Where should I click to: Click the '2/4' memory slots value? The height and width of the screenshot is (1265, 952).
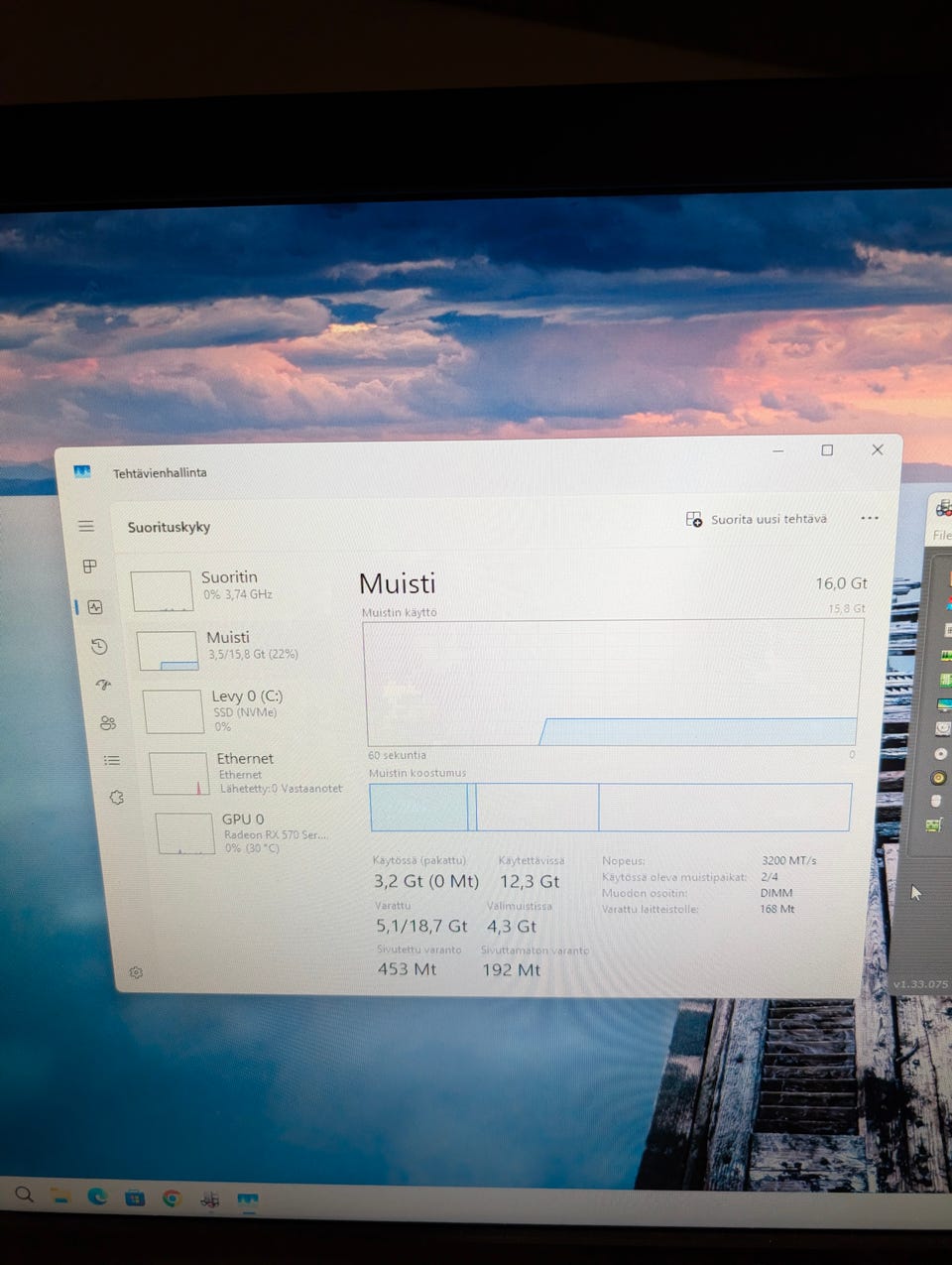(x=770, y=877)
